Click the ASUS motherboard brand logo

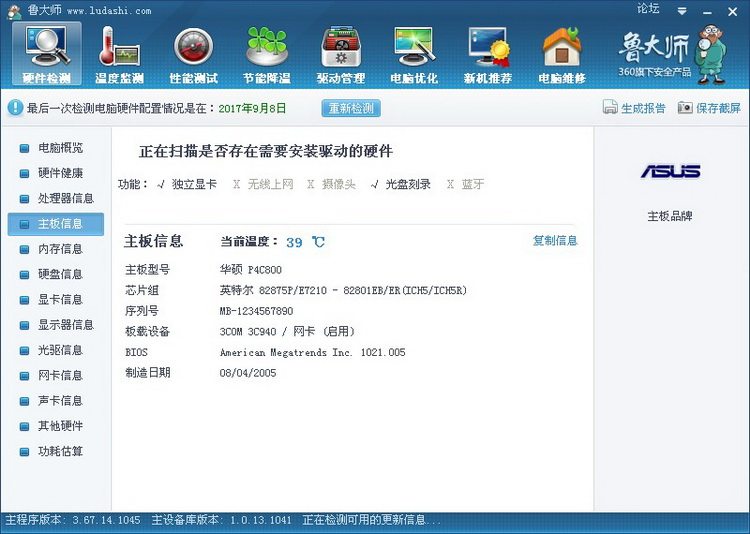pyautogui.click(x=670, y=171)
